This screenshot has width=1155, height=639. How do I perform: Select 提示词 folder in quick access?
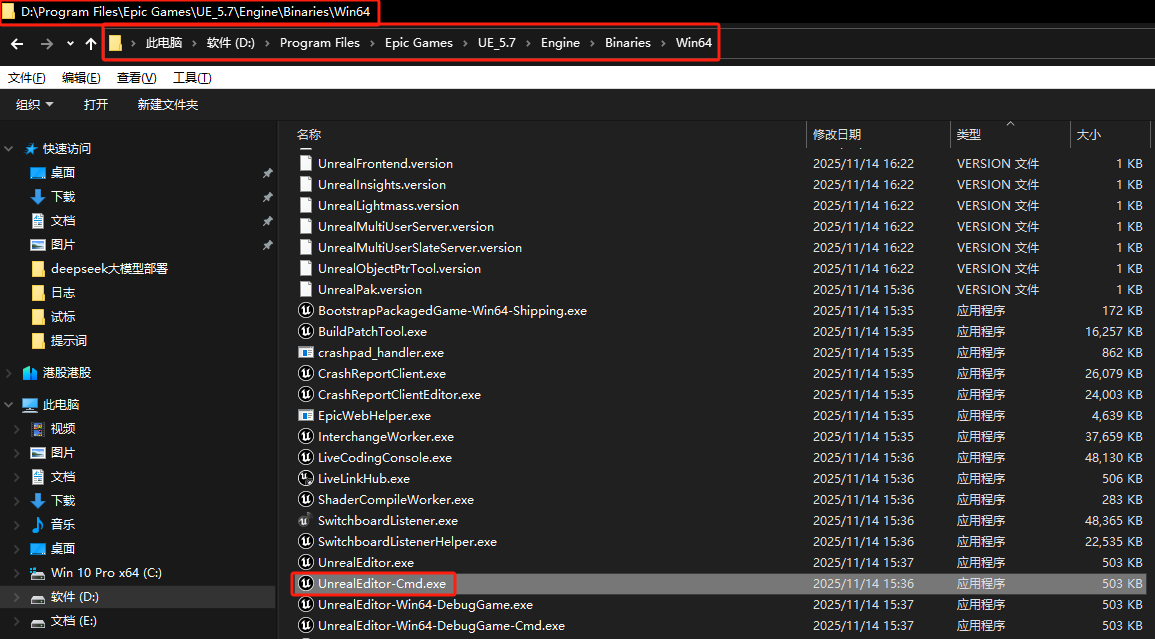(x=69, y=341)
